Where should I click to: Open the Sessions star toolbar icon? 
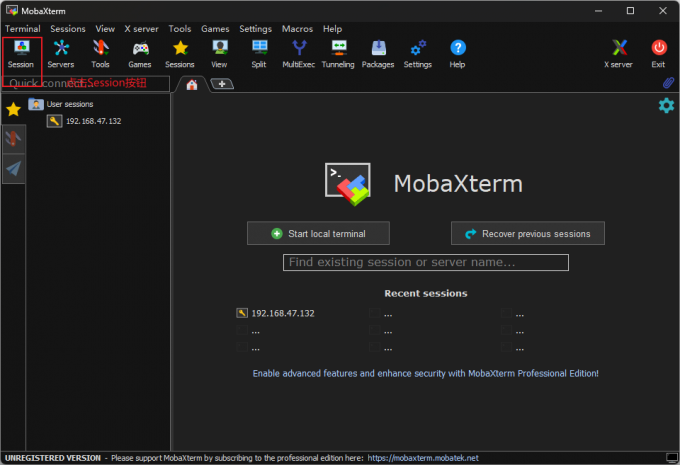[180, 54]
